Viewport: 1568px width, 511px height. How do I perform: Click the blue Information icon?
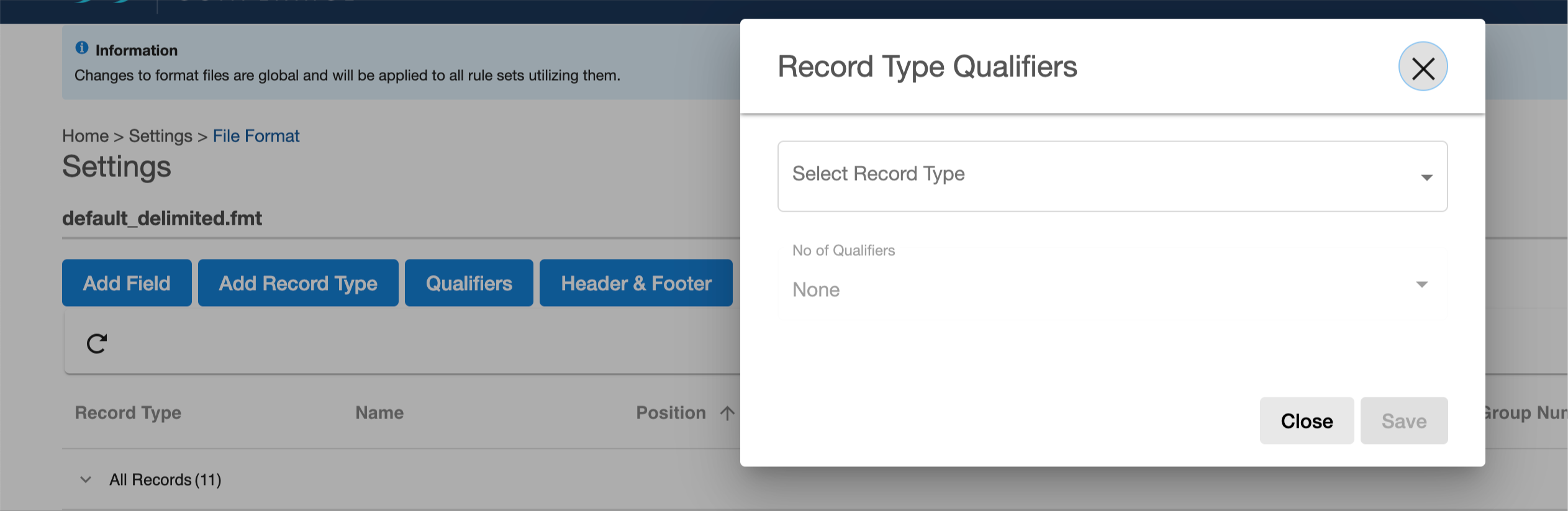[x=81, y=48]
